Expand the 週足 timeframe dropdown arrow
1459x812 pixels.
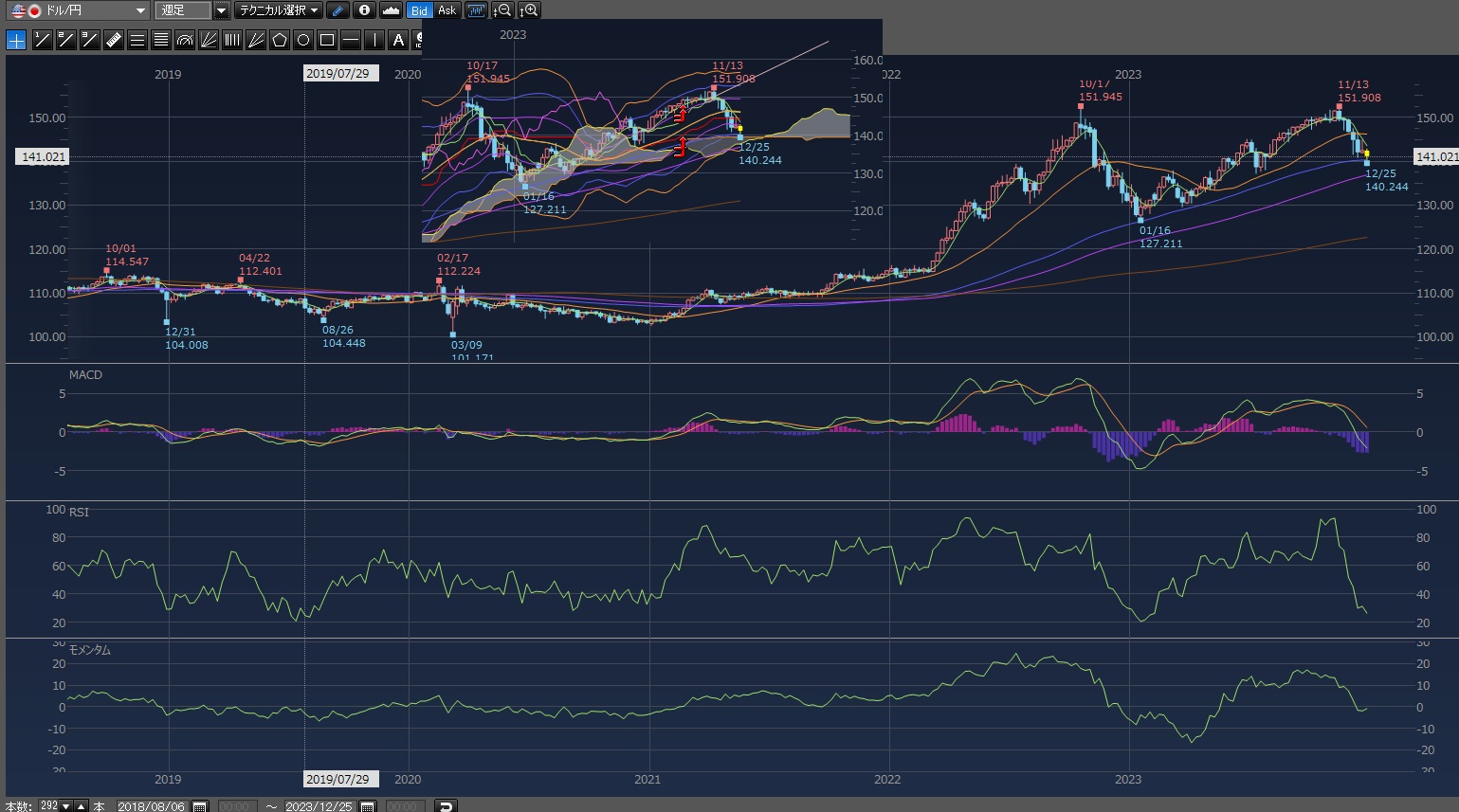pos(221,10)
